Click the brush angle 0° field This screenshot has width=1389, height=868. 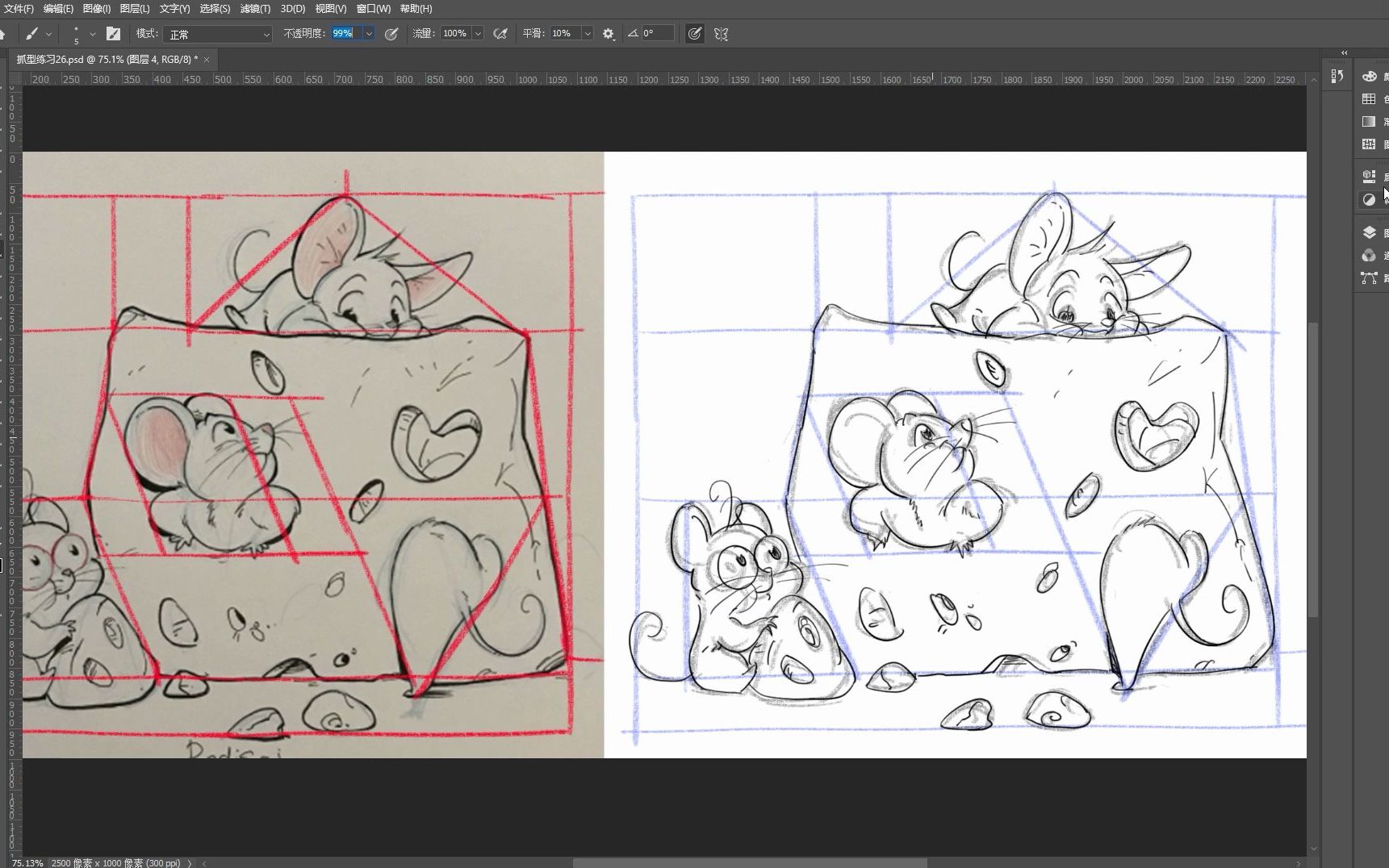(x=658, y=34)
